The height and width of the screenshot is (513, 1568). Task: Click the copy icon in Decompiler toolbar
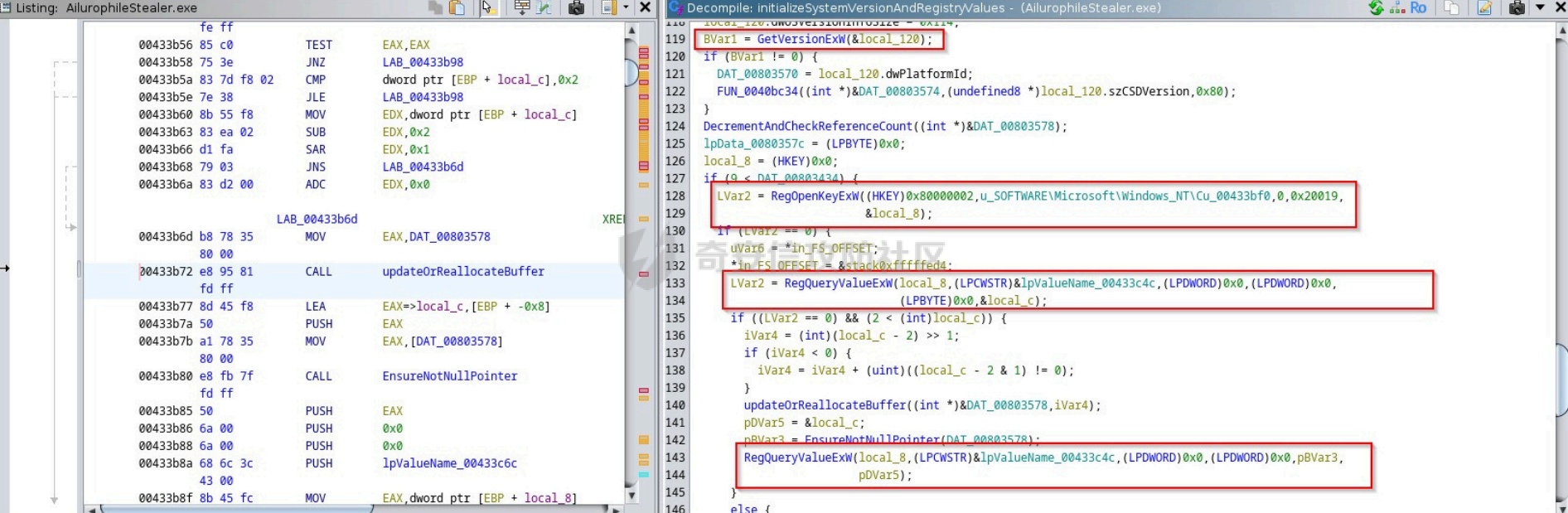[x=1451, y=7]
